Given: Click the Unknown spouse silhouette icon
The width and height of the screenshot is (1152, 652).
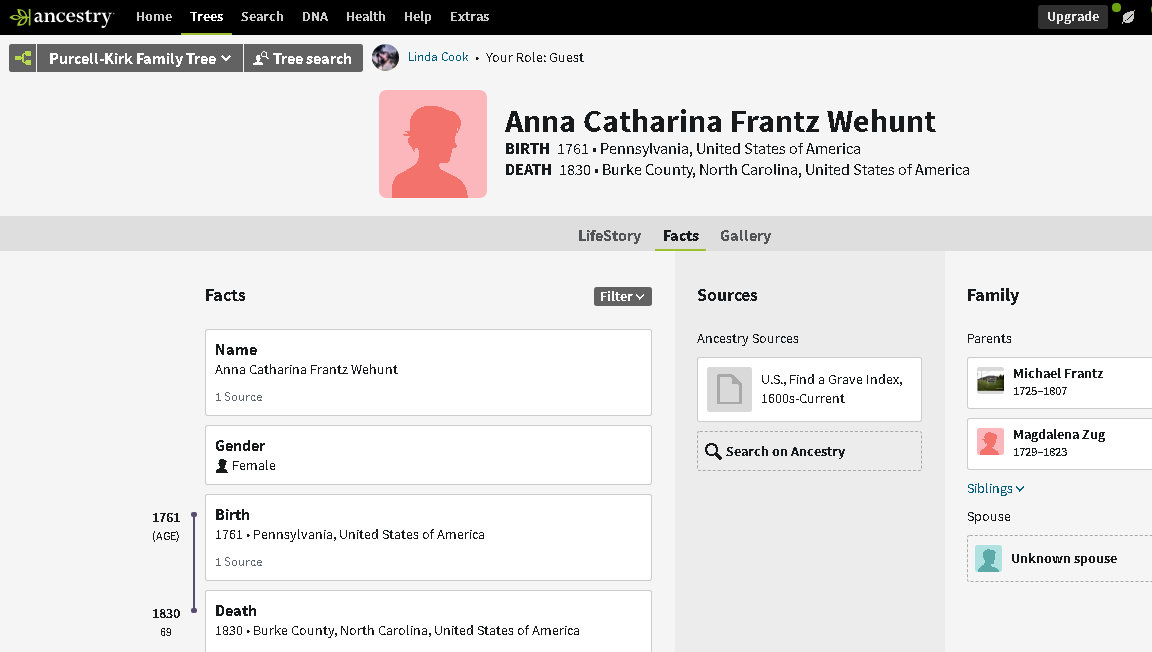Looking at the screenshot, I should tap(989, 559).
